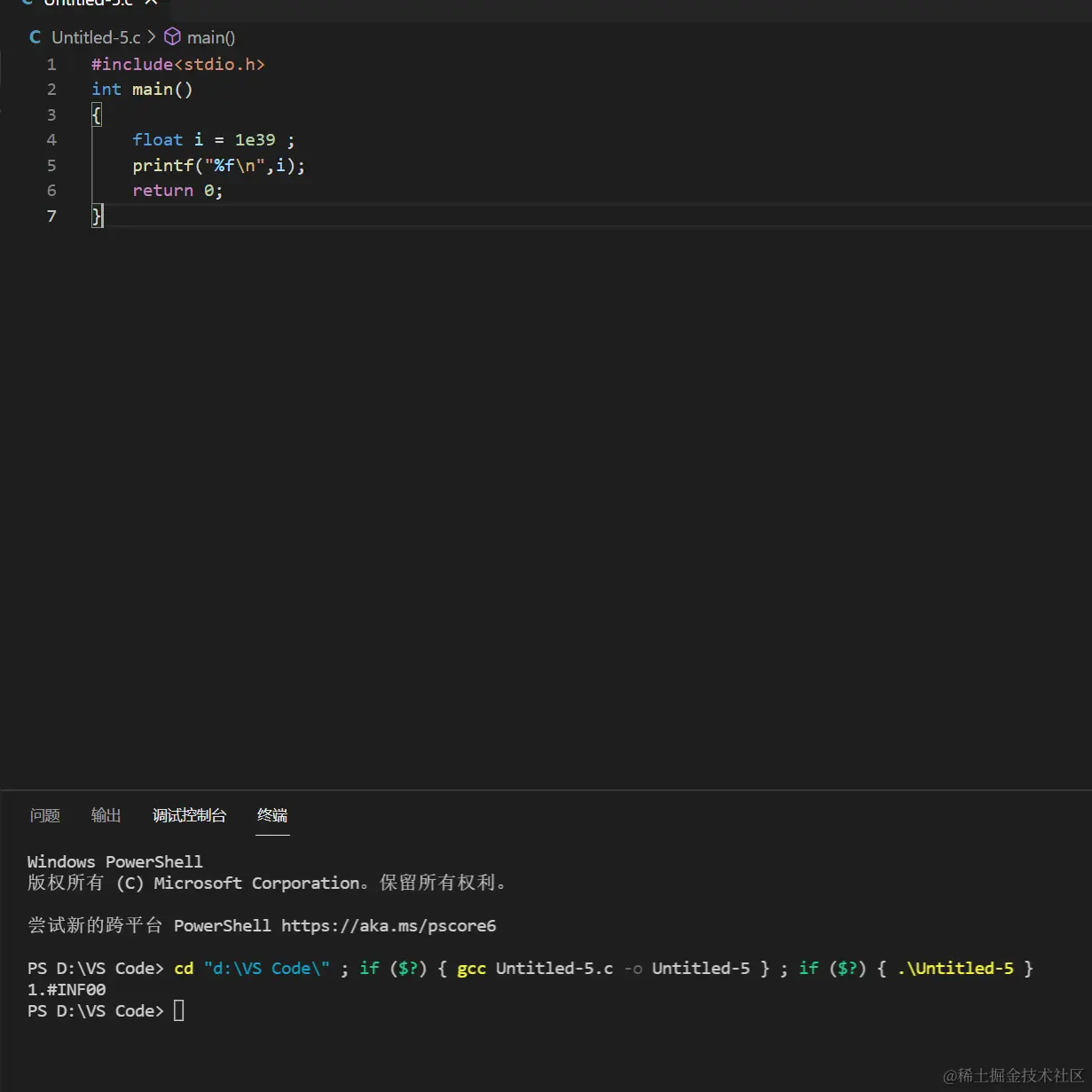The width and height of the screenshot is (1092, 1092).
Task: Click line number 5 in gutter
Action: (51, 166)
